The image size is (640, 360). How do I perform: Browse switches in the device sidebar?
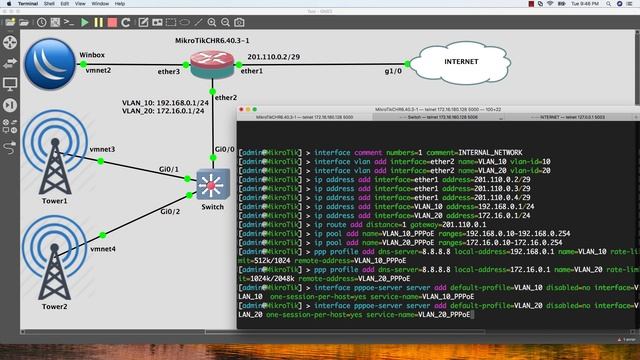pyautogui.click(x=10, y=63)
